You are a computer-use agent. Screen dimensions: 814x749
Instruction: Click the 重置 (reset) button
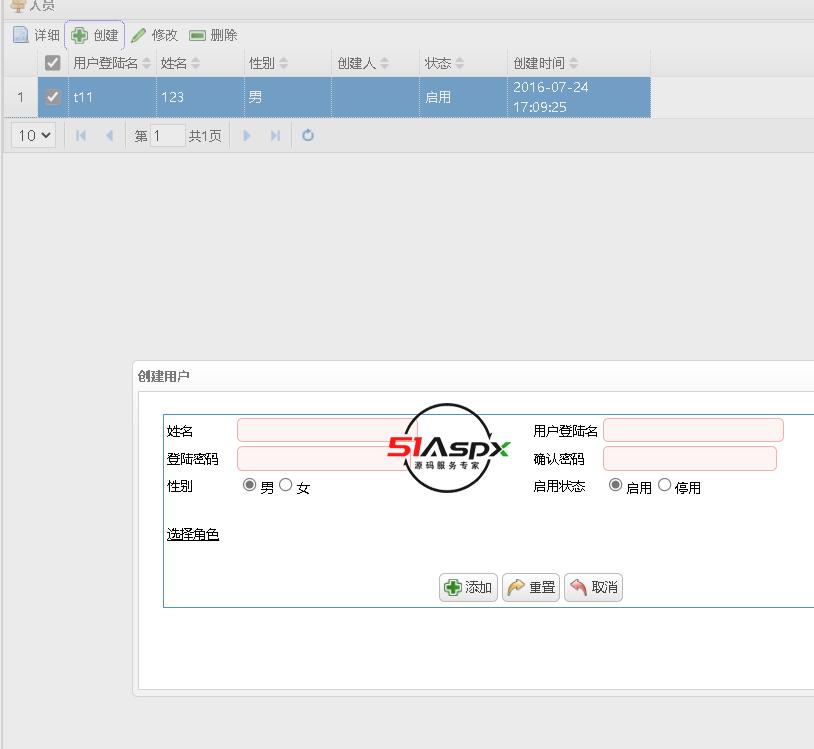point(531,587)
